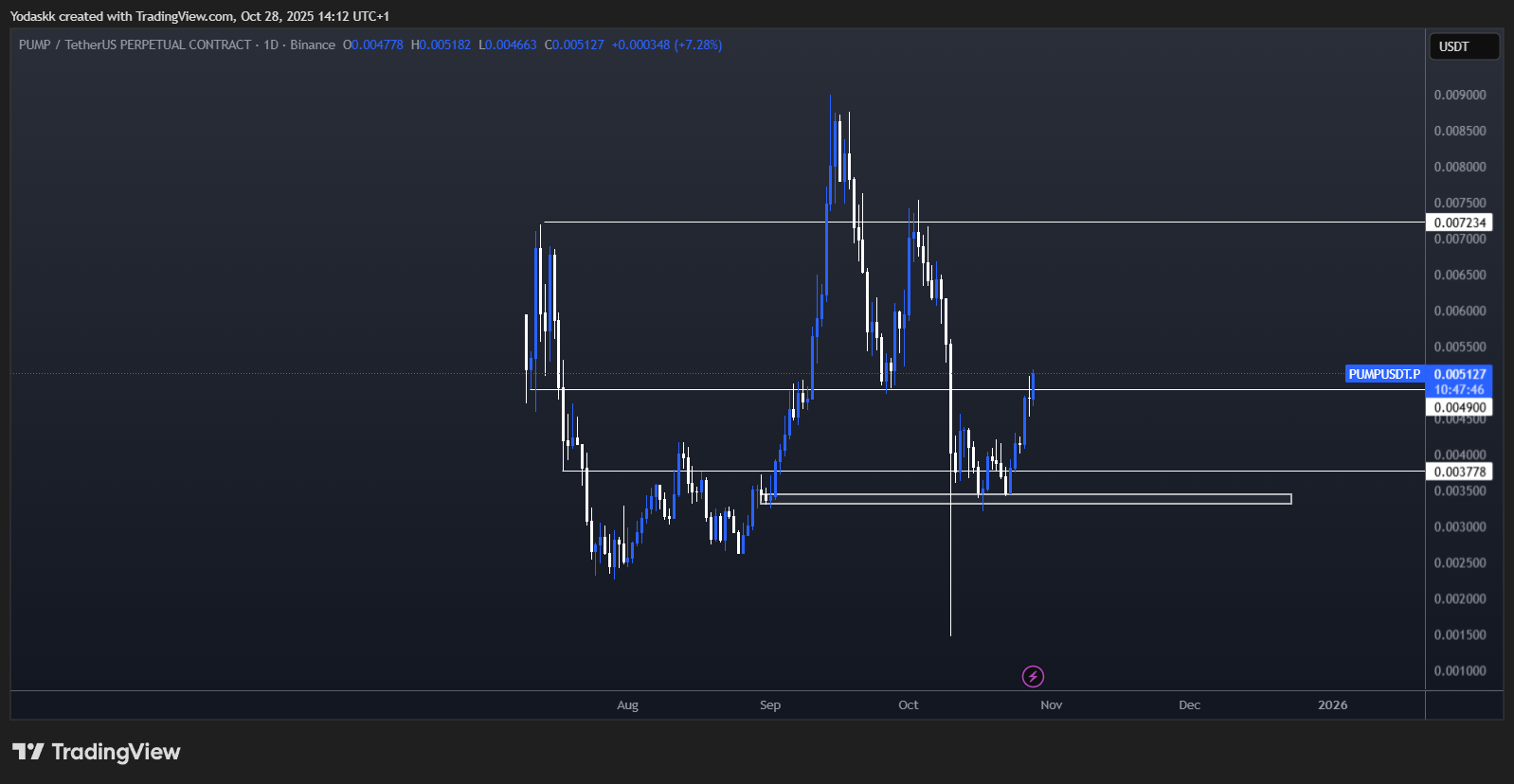Click the 0.002500 price scale label
Screen dimensions: 1514x784
pos(1460,562)
